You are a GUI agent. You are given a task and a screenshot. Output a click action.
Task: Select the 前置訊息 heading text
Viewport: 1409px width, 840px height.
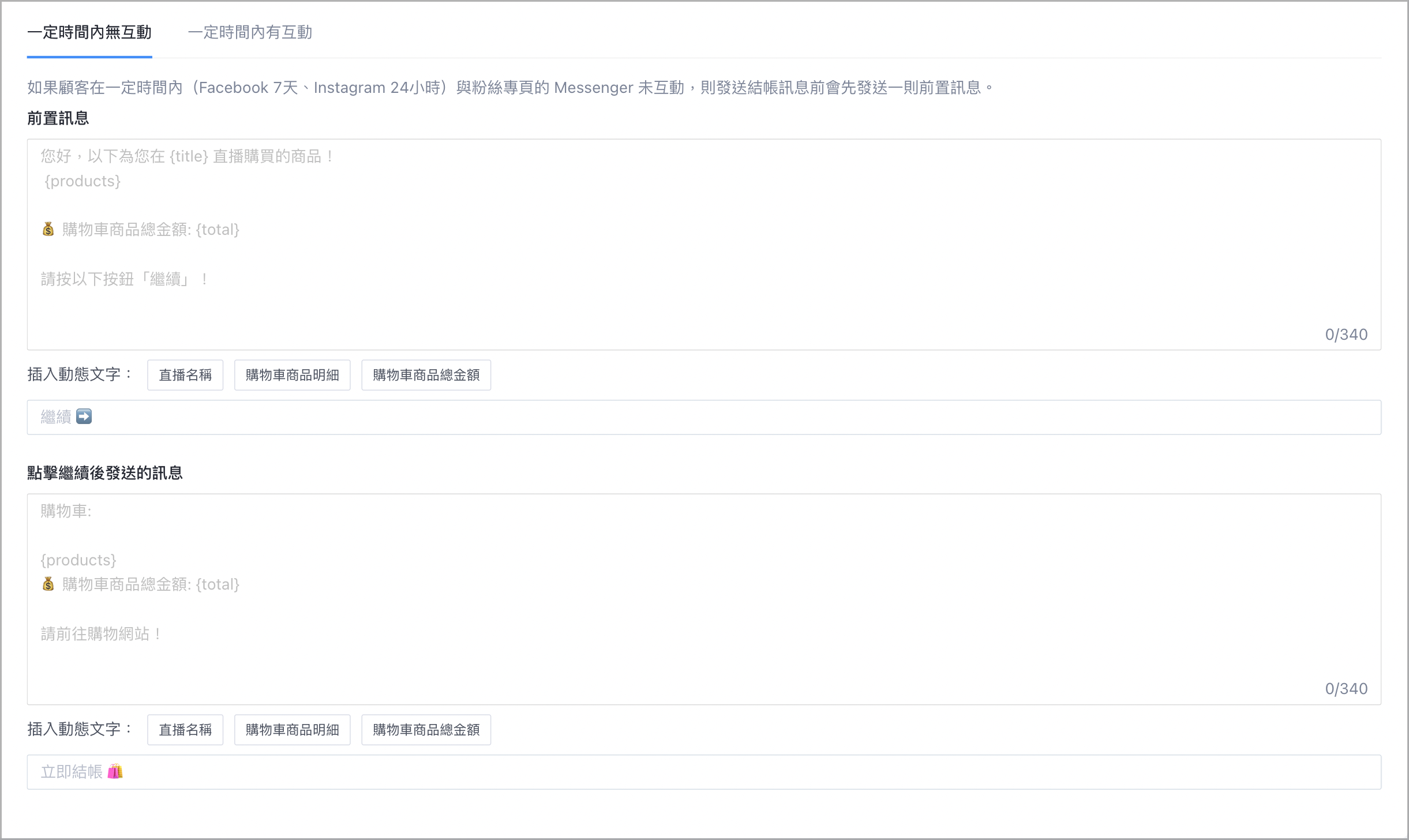coord(58,118)
